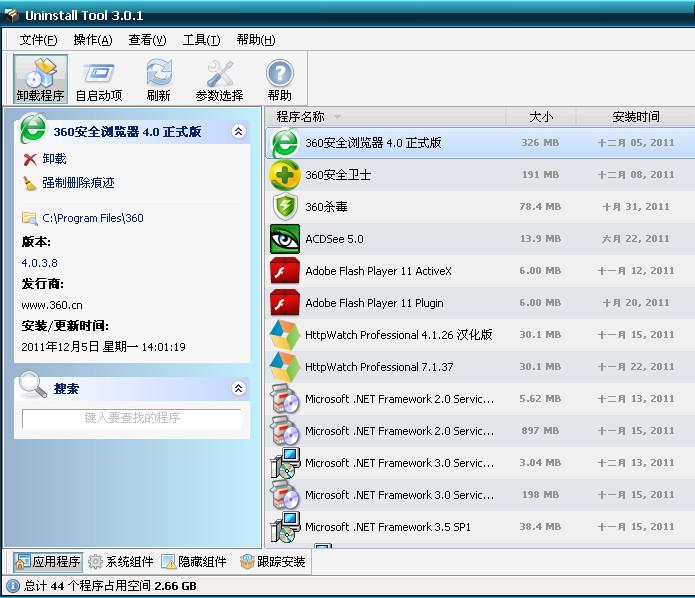Click the magnifier icon in 搜索 panel
695x598 pixels.
coord(32,384)
